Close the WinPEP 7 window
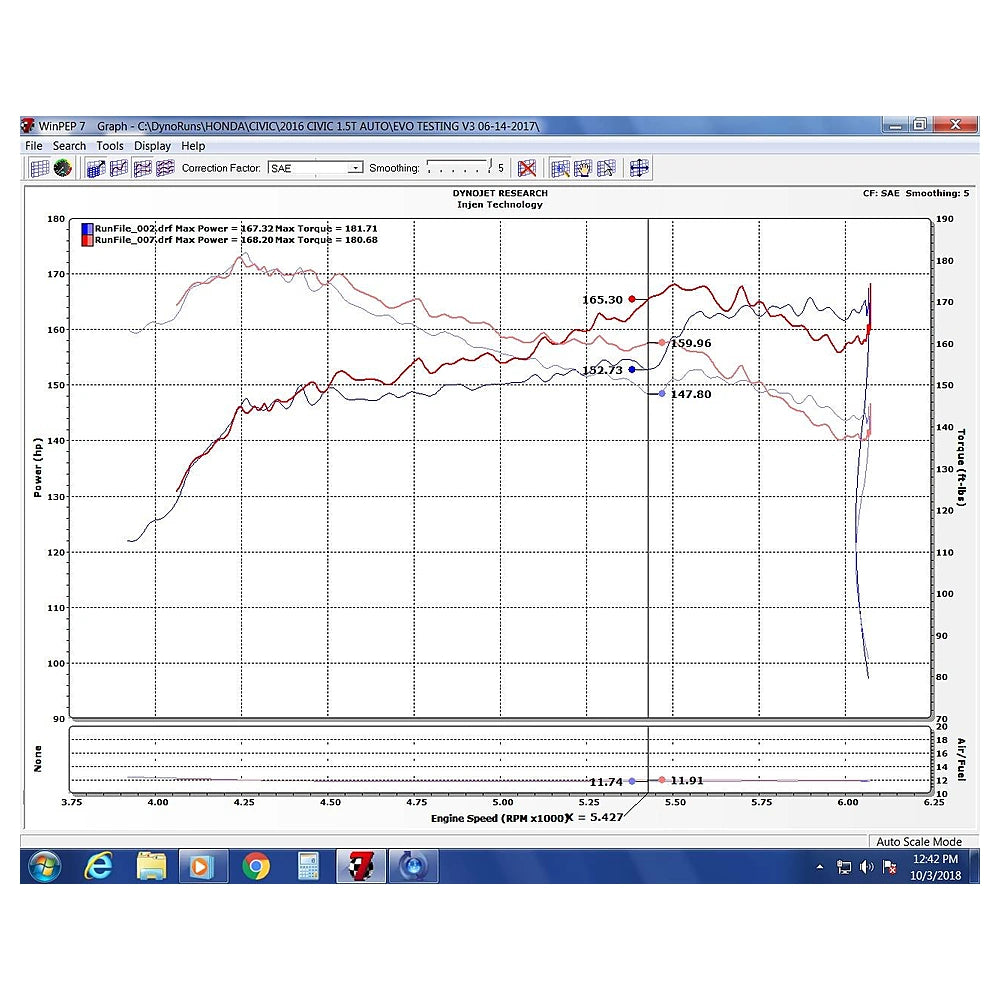 click(955, 125)
